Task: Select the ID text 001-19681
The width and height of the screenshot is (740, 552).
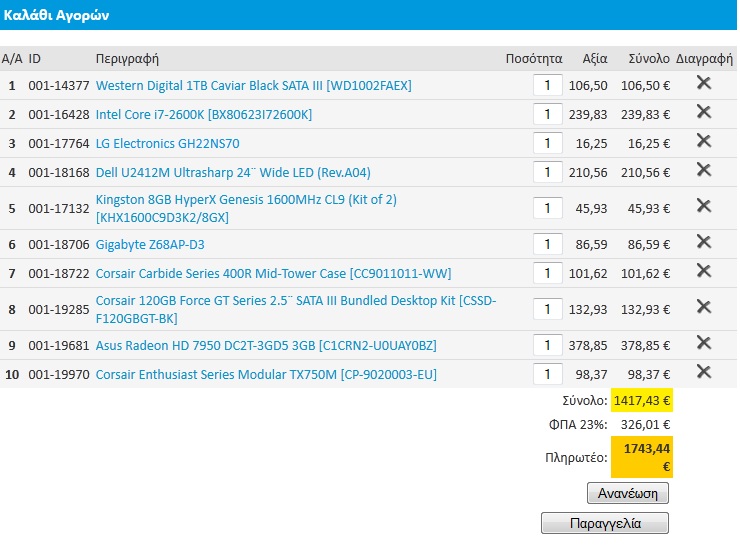Action: (x=59, y=346)
